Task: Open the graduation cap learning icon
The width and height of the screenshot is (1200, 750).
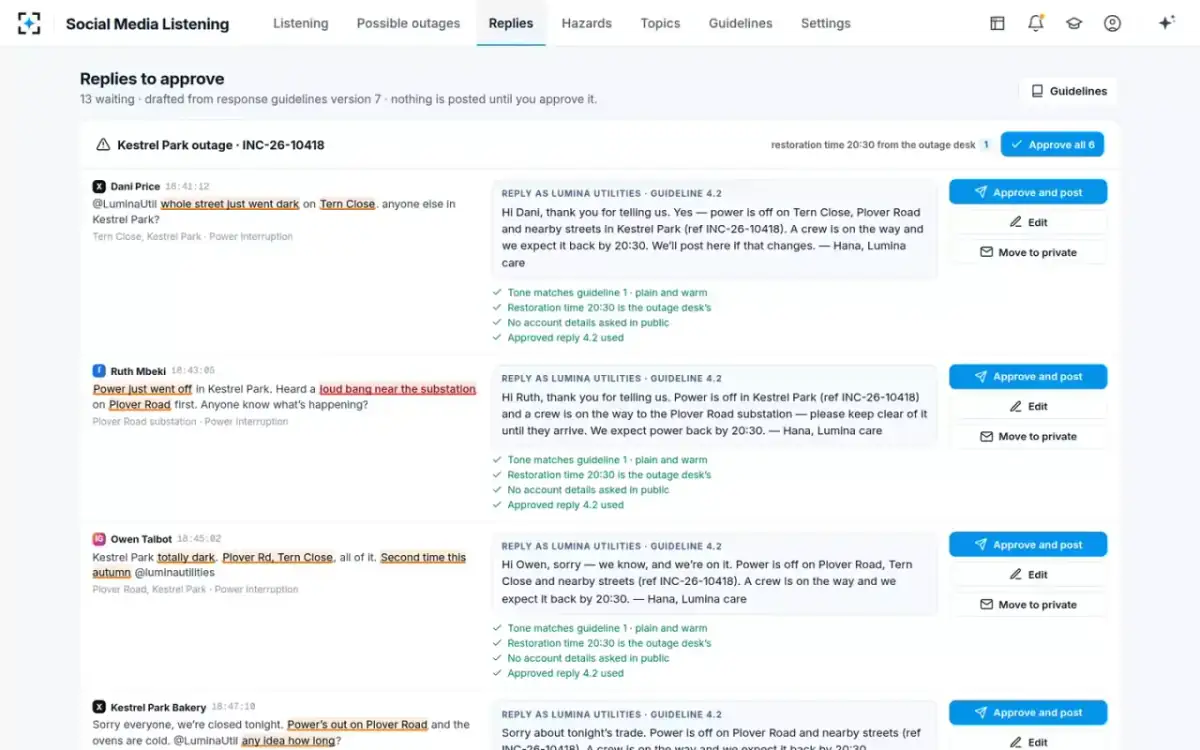Action: [1074, 23]
